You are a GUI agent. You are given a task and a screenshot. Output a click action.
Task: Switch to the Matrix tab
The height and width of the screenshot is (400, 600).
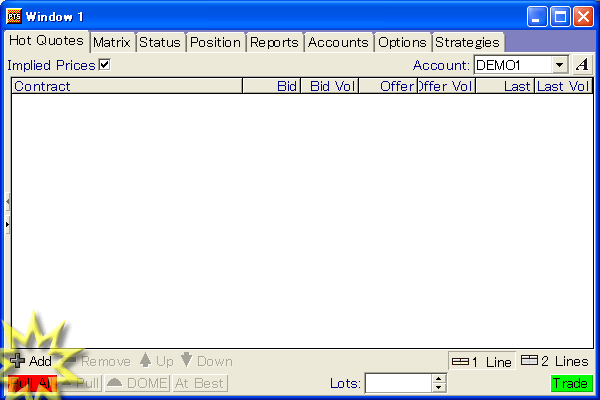[112, 42]
